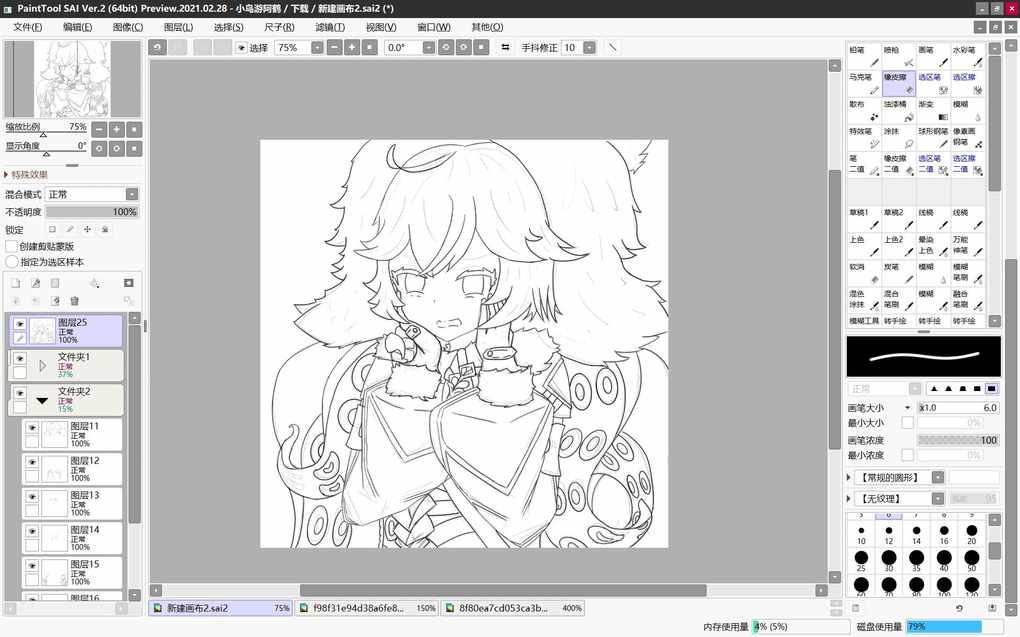Expand the 文件夹1 folder

(42, 365)
